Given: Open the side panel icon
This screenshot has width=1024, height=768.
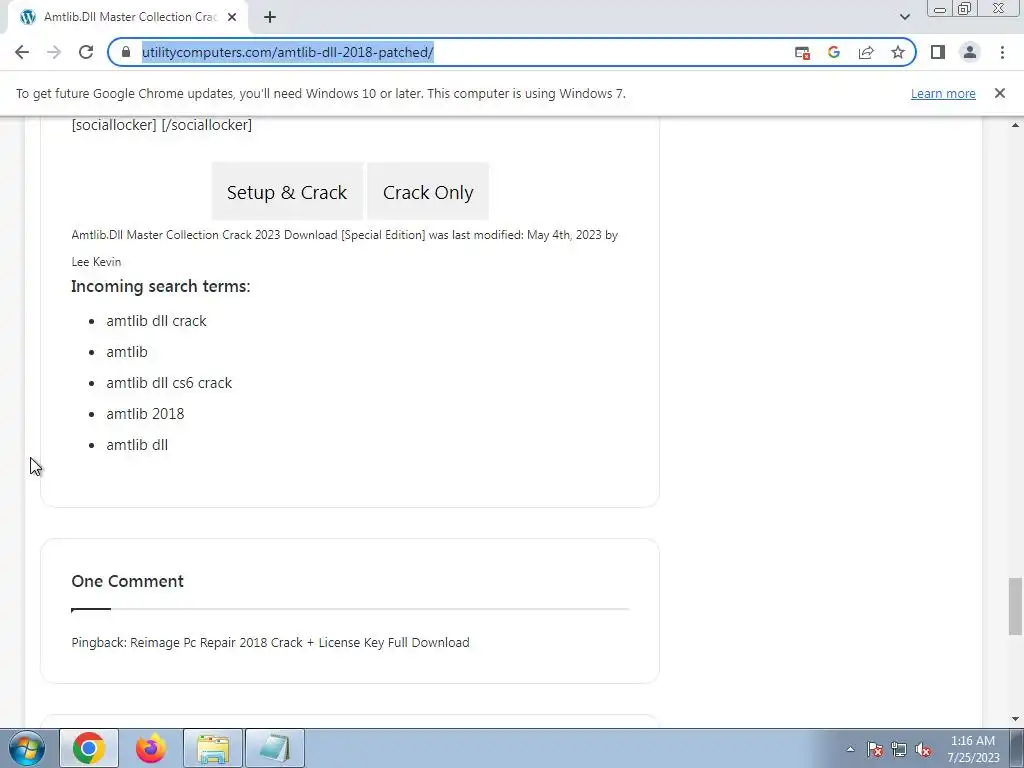Looking at the screenshot, I should click(x=938, y=52).
